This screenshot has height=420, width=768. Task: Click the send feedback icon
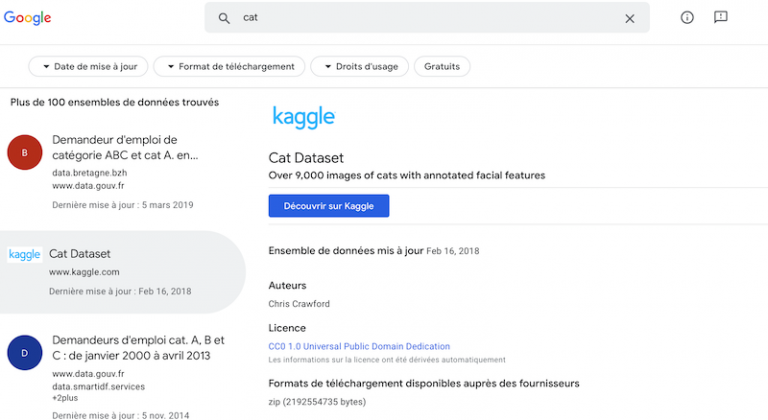[720, 18]
